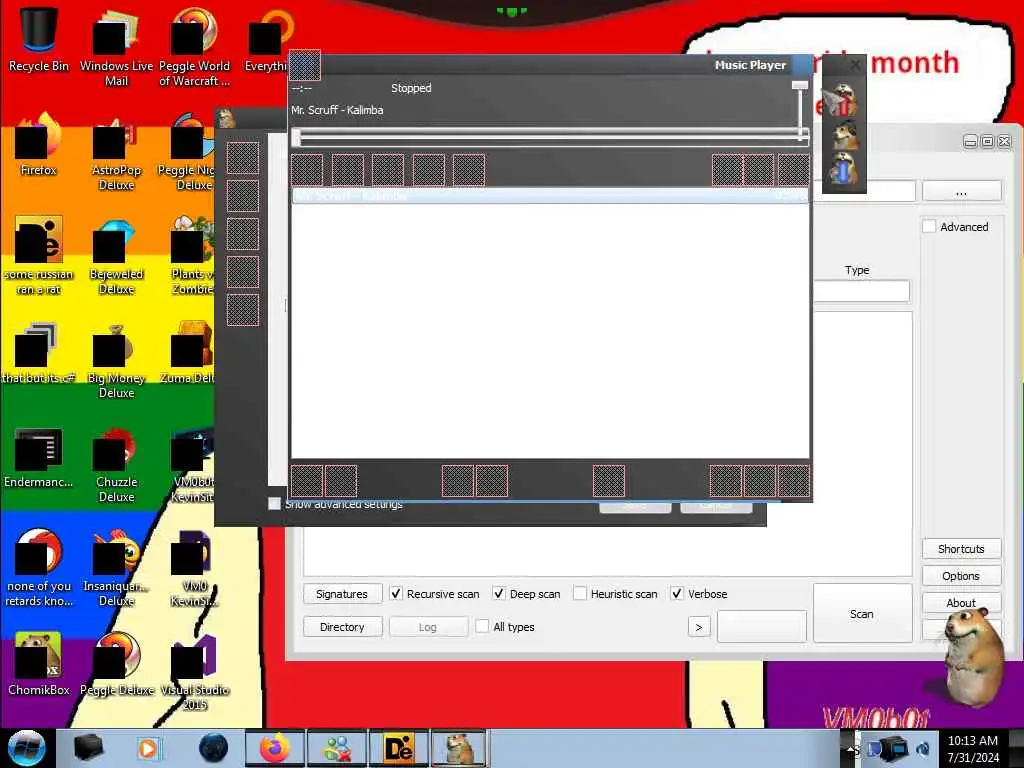Switch to Firefox in the taskbar
Screen dimensions: 1024x768
274,748
